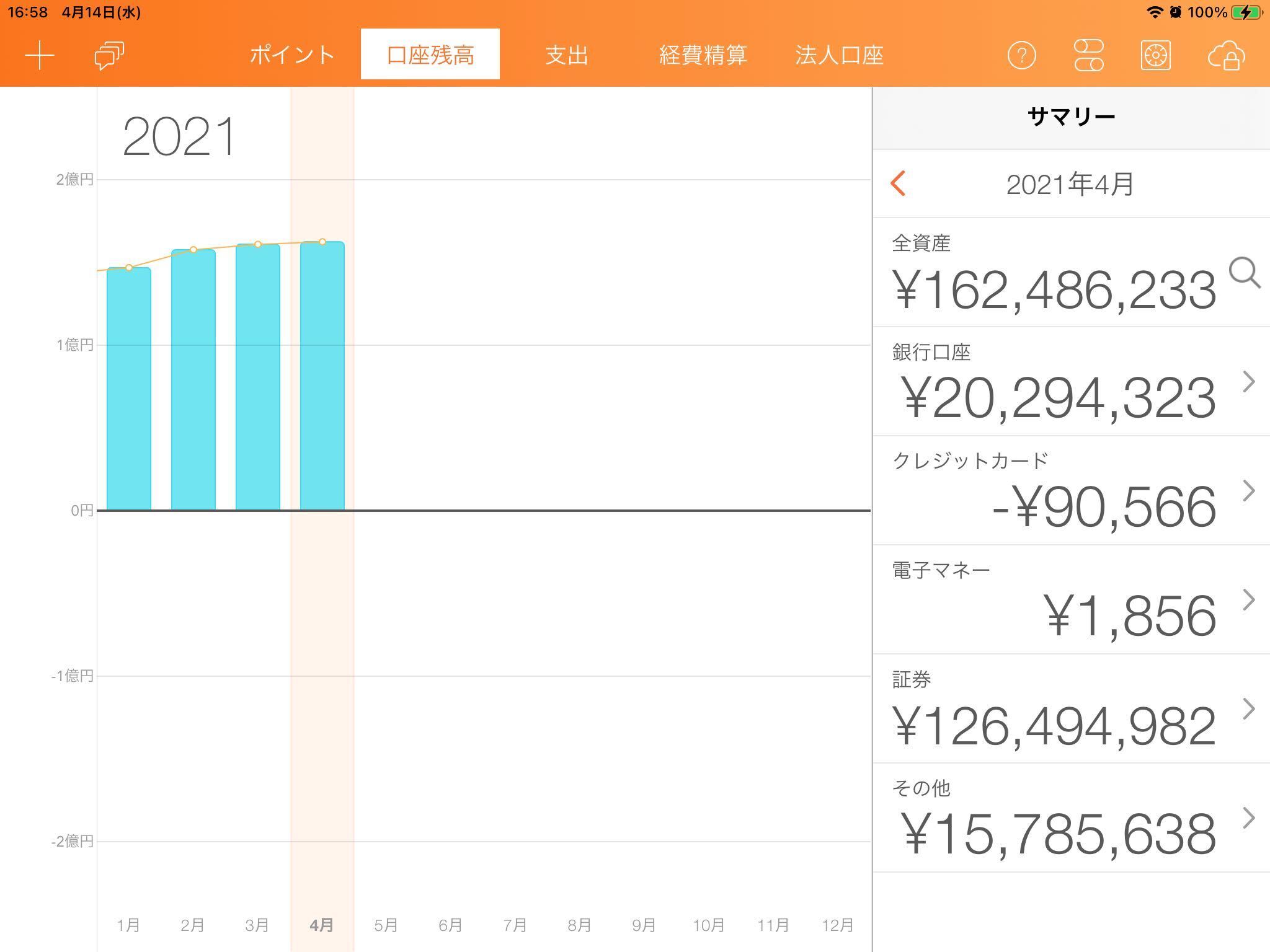Expand the クレジットカード row chevron

[1248, 491]
